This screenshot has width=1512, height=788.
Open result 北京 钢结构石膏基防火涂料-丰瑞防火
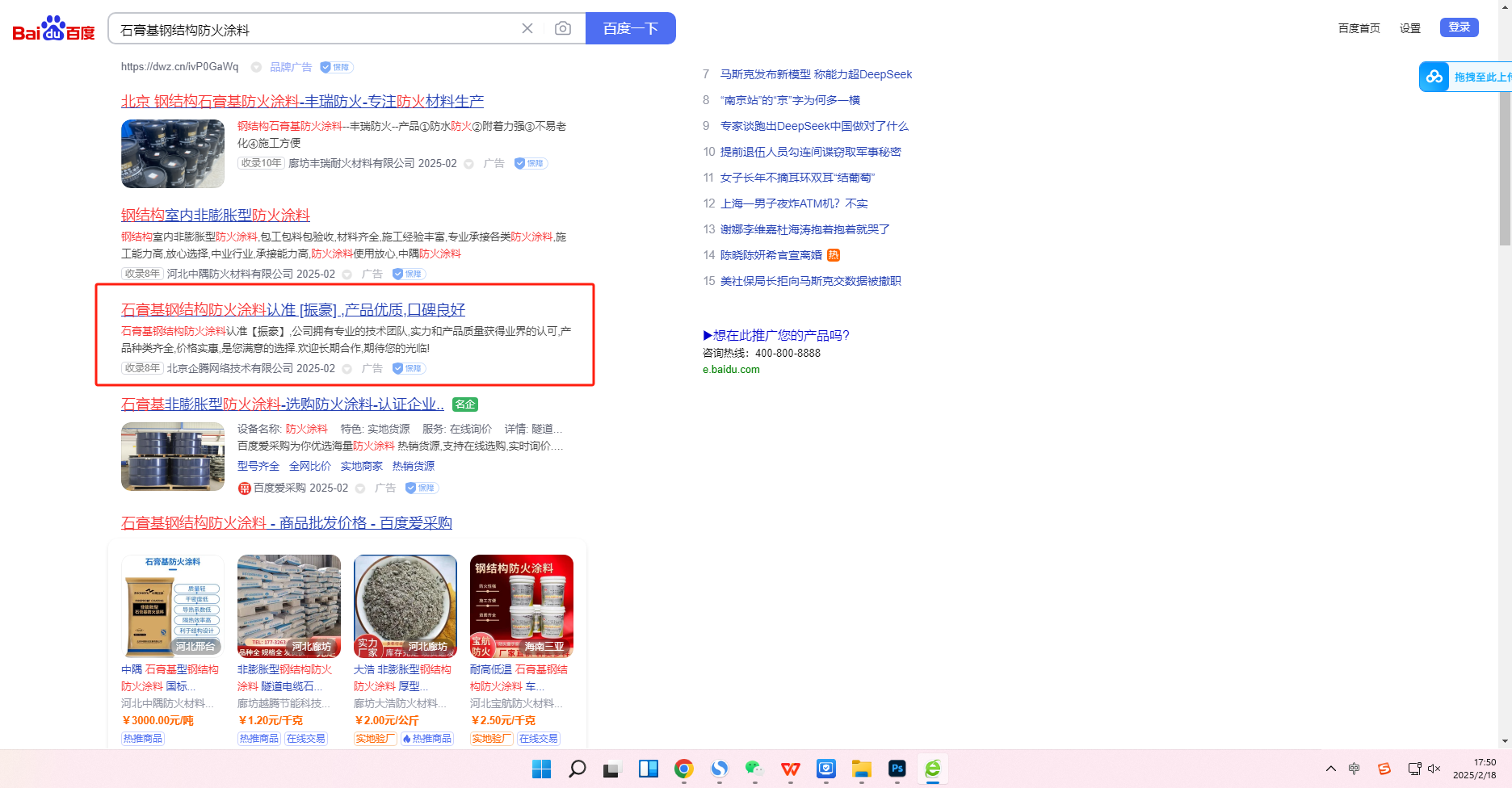302,102
